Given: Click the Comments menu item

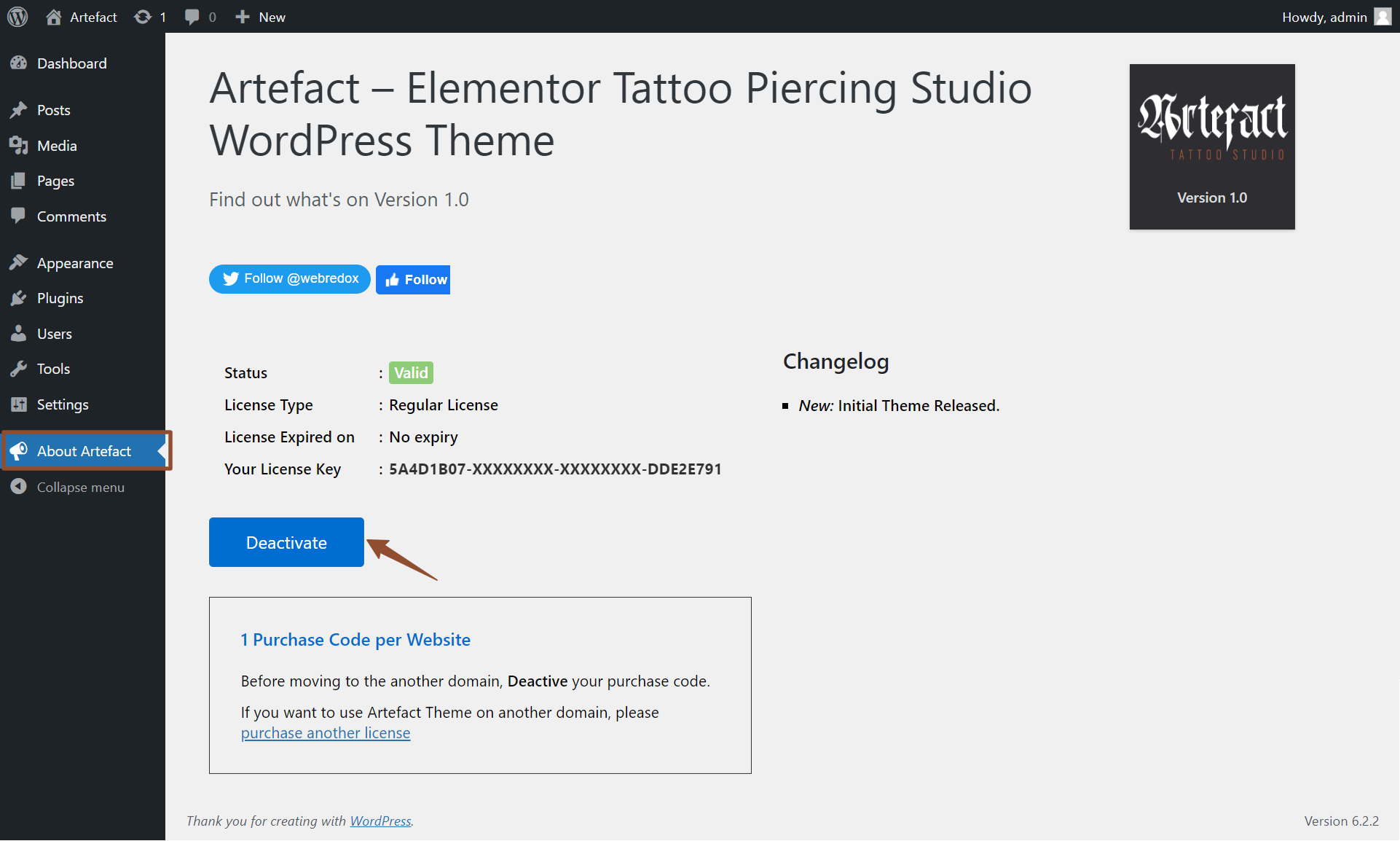Looking at the screenshot, I should (71, 216).
